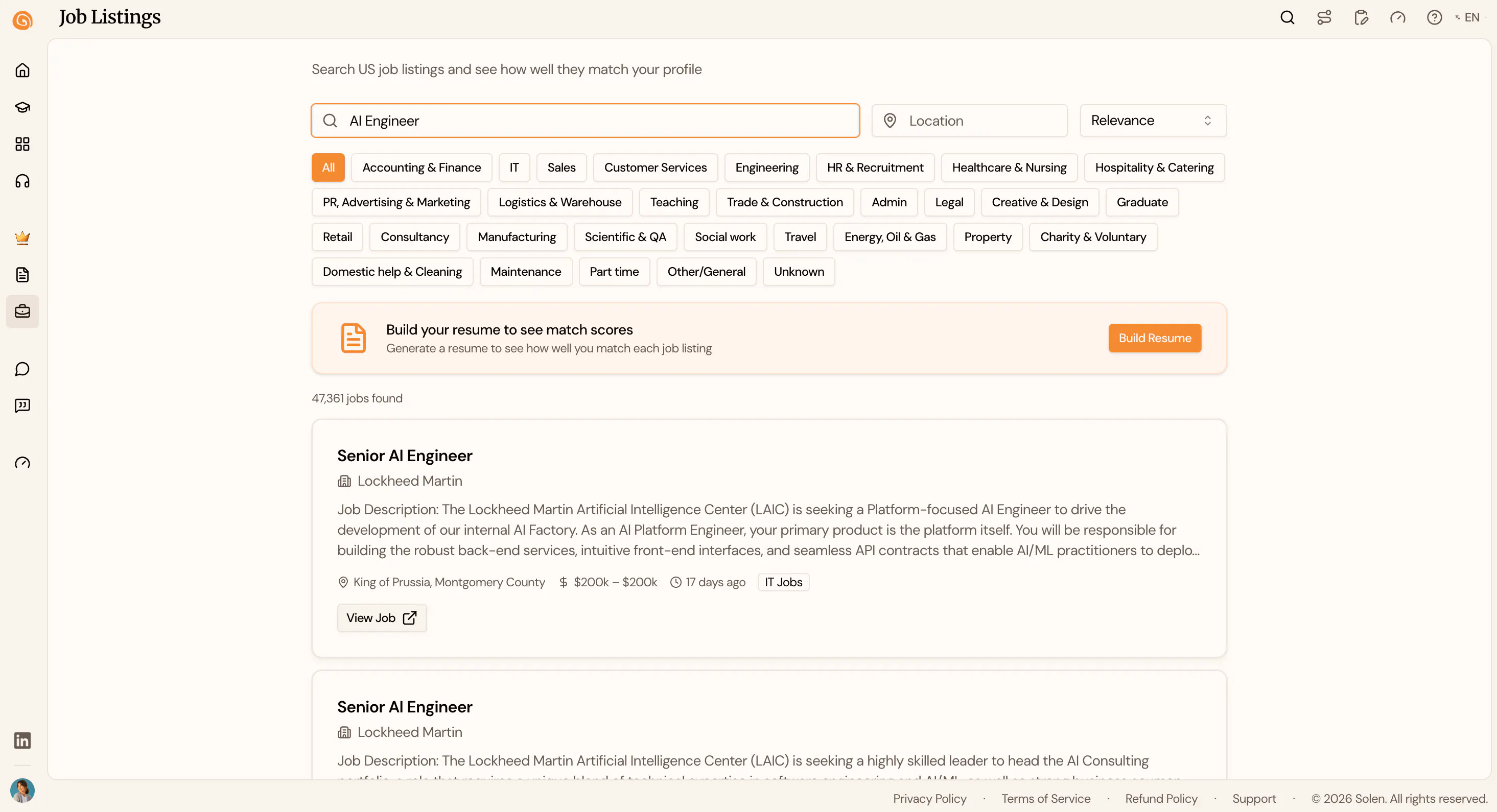Choose the Manufacturing category chip
1497x812 pixels.
click(517, 237)
